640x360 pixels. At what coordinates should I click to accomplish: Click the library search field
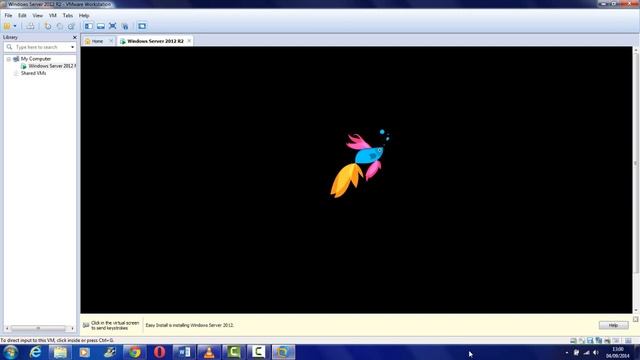[40, 47]
